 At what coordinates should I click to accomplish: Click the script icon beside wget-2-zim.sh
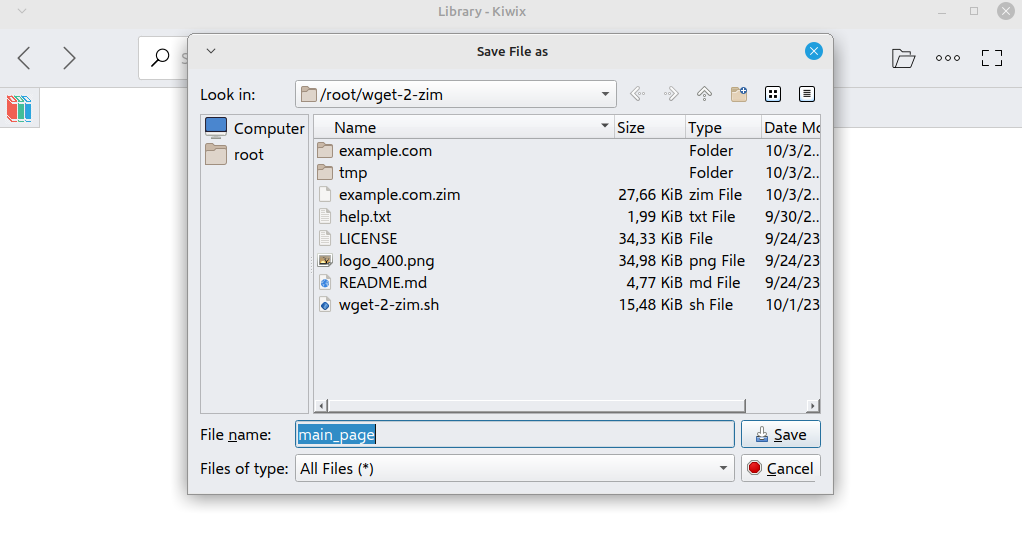(x=325, y=304)
